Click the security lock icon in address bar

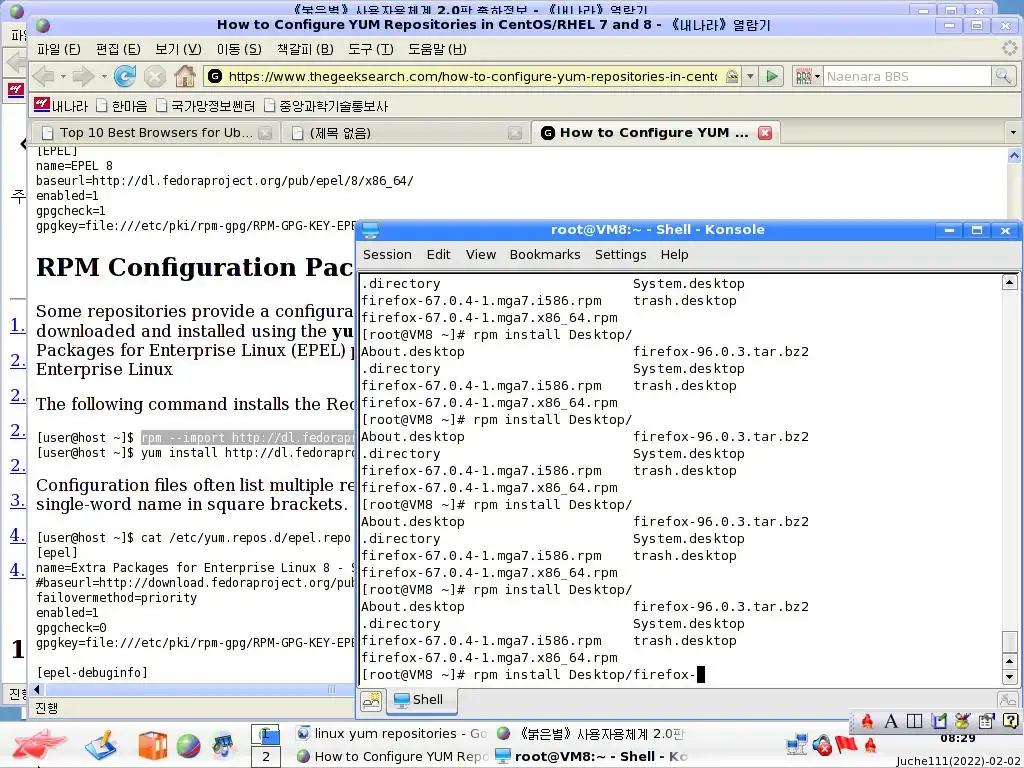(x=732, y=76)
